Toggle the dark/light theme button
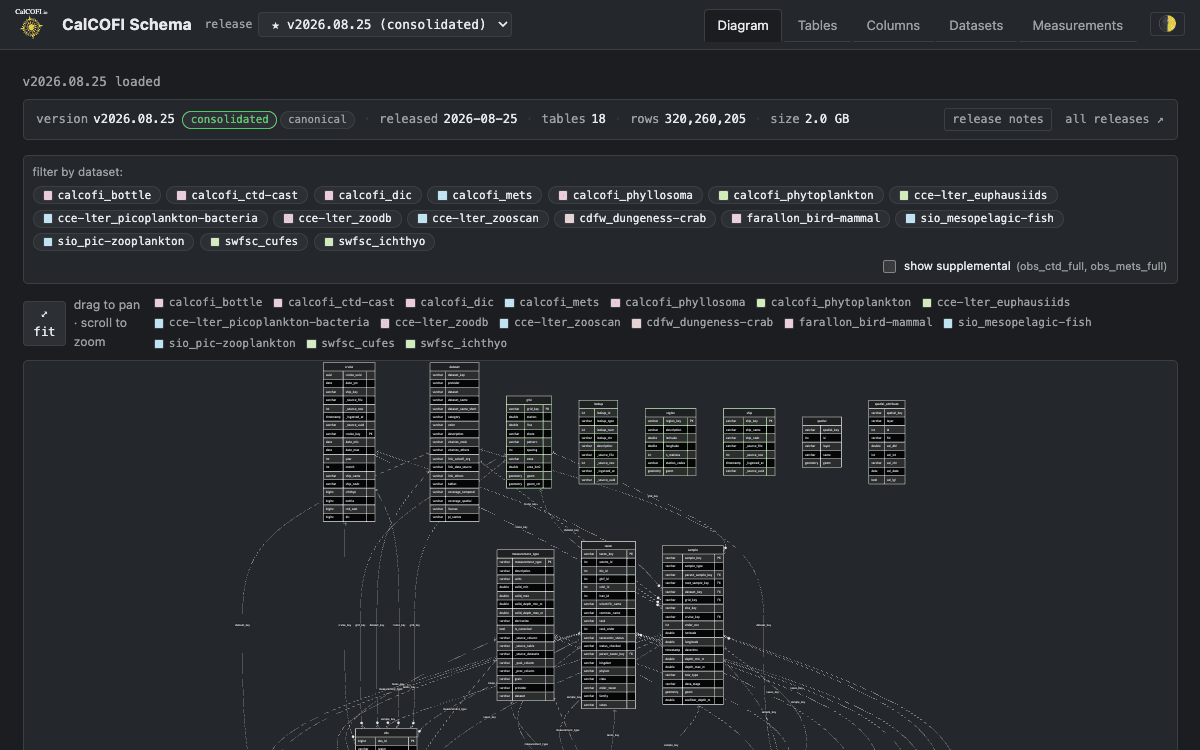This screenshot has height=750, width=1200. tap(1166, 24)
